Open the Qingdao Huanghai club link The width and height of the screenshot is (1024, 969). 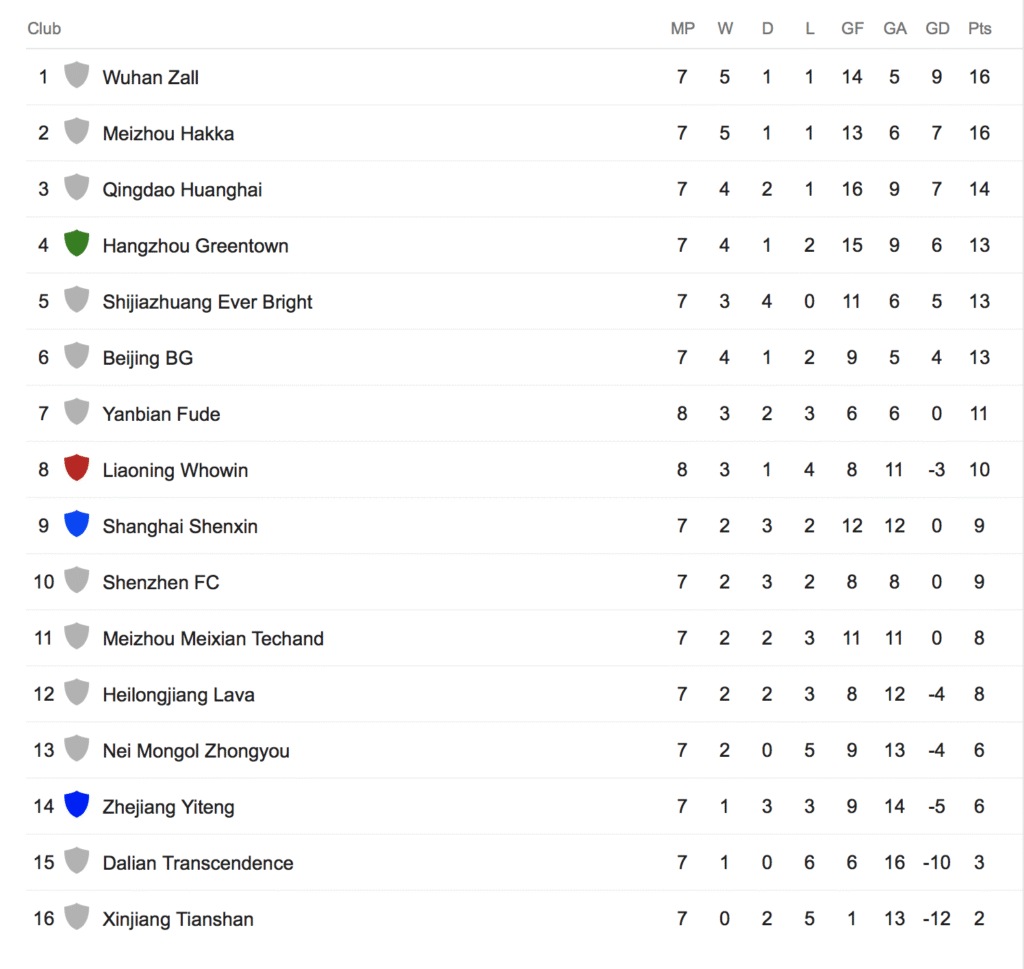[182, 190]
